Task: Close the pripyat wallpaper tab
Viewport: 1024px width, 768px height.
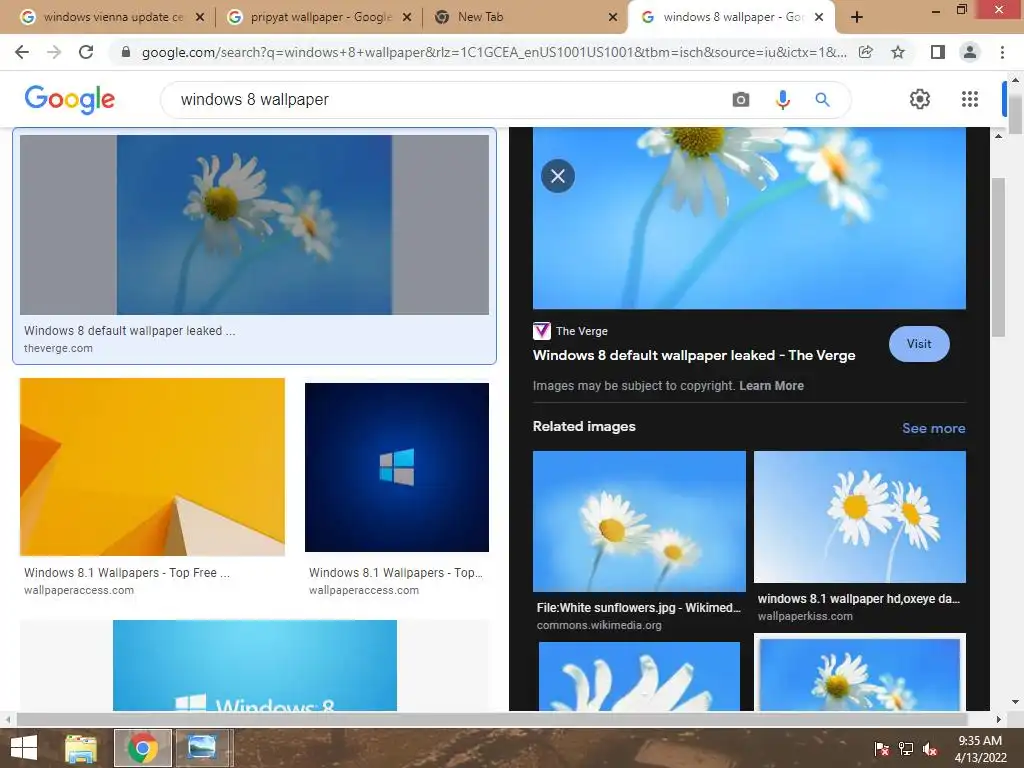Action: pos(407,17)
